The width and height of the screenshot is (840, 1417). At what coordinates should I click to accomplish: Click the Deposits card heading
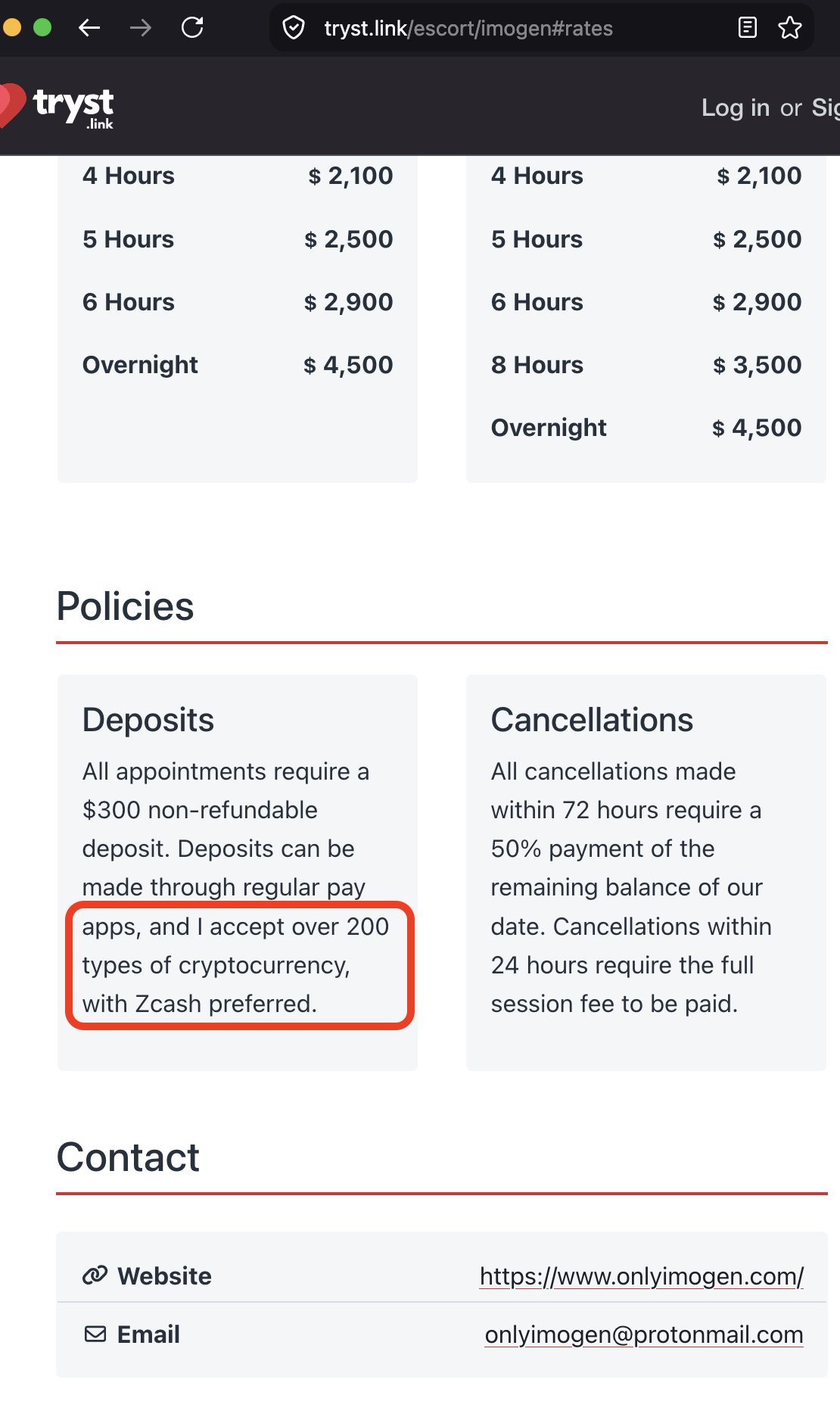point(148,720)
